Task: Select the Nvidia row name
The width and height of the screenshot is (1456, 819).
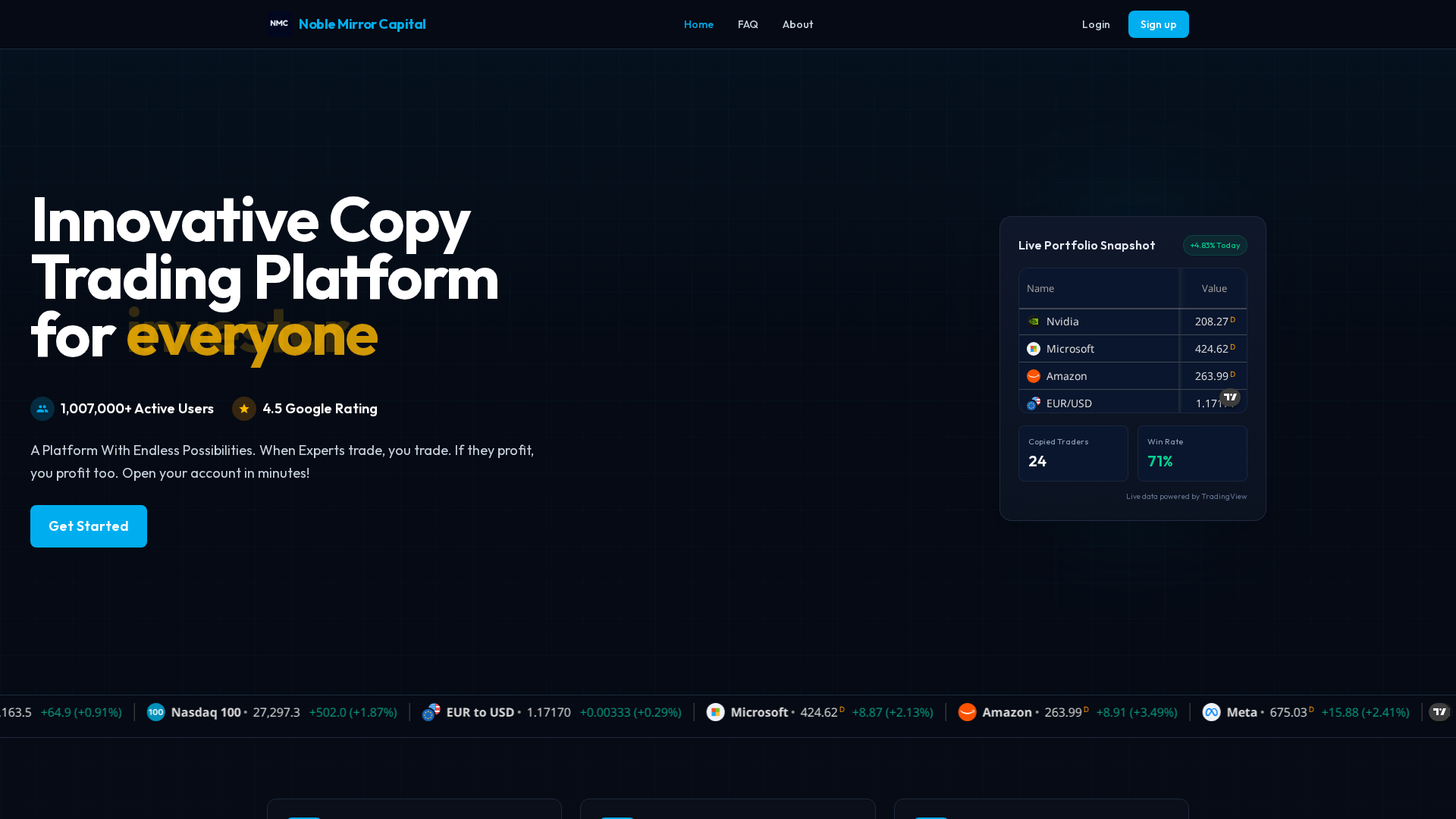Action: pos(1062,322)
